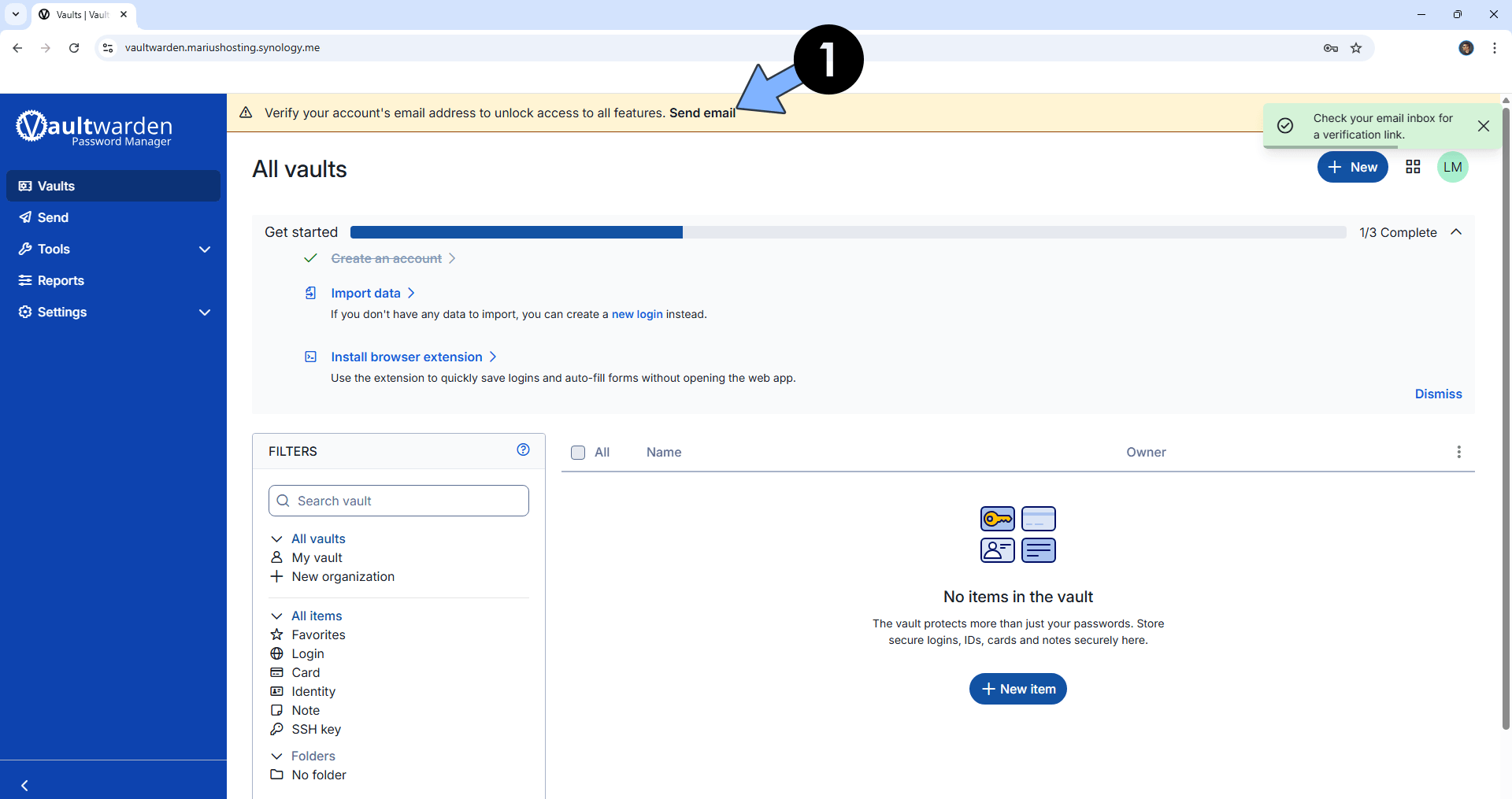Open the vault table options menu
The height and width of the screenshot is (799, 1512).
tap(1458, 452)
